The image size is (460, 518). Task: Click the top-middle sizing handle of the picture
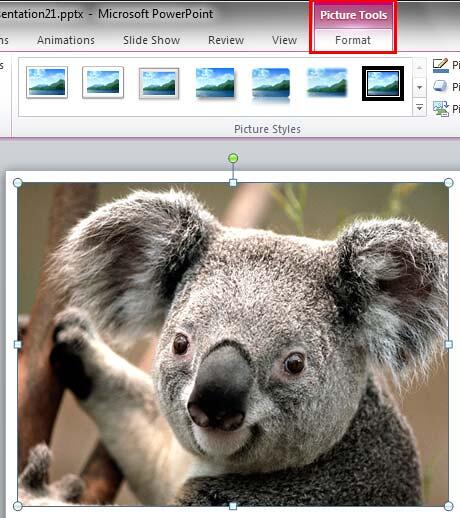(233, 182)
